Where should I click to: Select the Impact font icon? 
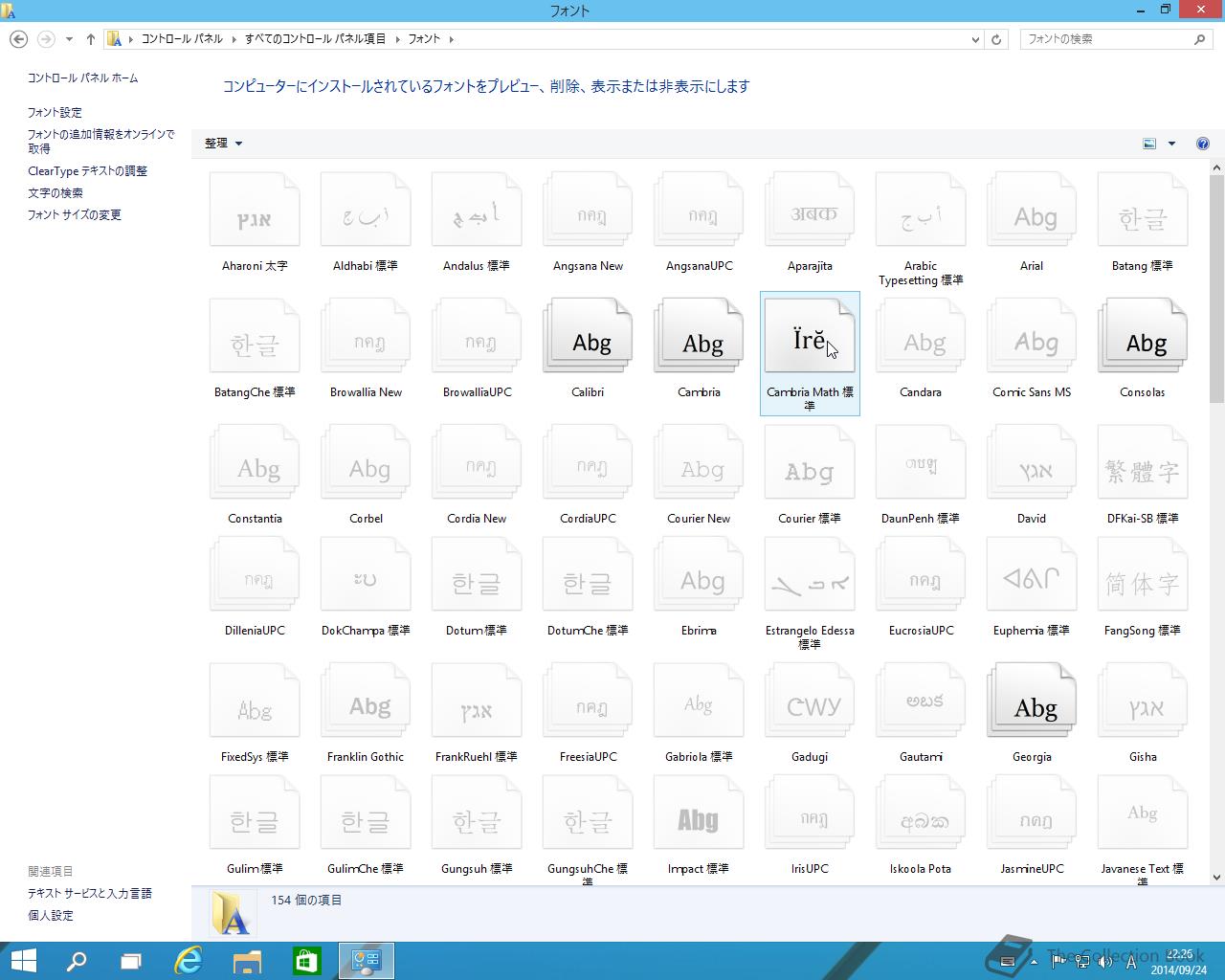click(699, 813)
